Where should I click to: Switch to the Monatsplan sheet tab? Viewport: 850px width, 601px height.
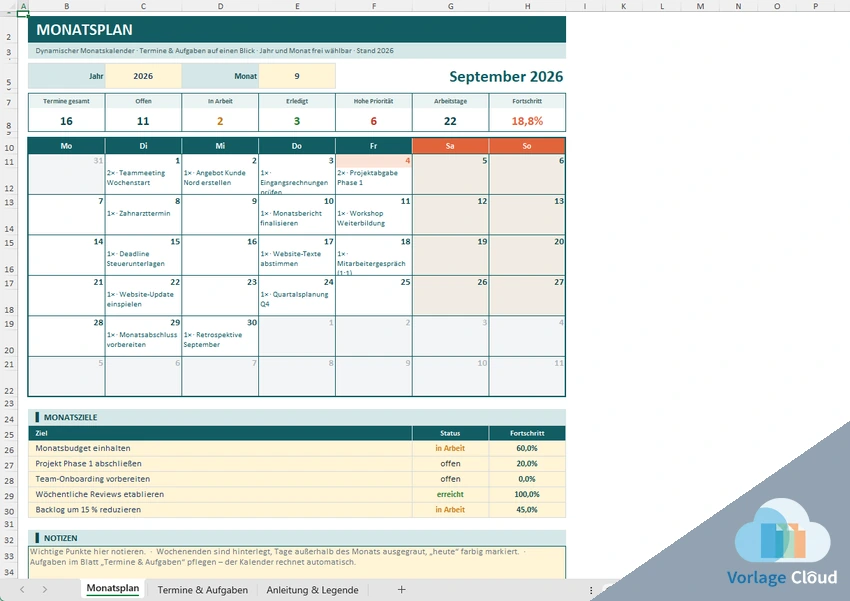click(113, 589)
